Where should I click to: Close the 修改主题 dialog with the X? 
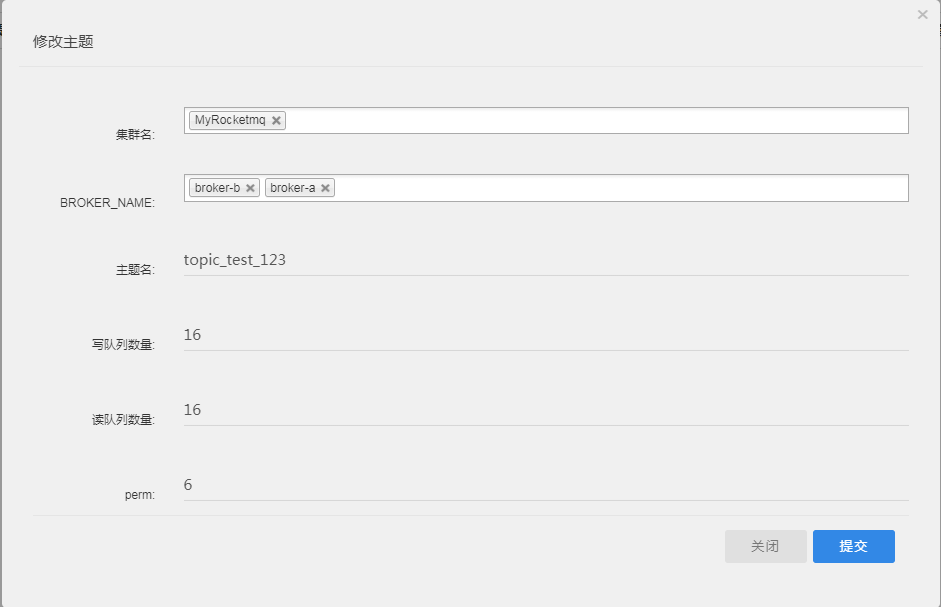click(x=922, y=15)
